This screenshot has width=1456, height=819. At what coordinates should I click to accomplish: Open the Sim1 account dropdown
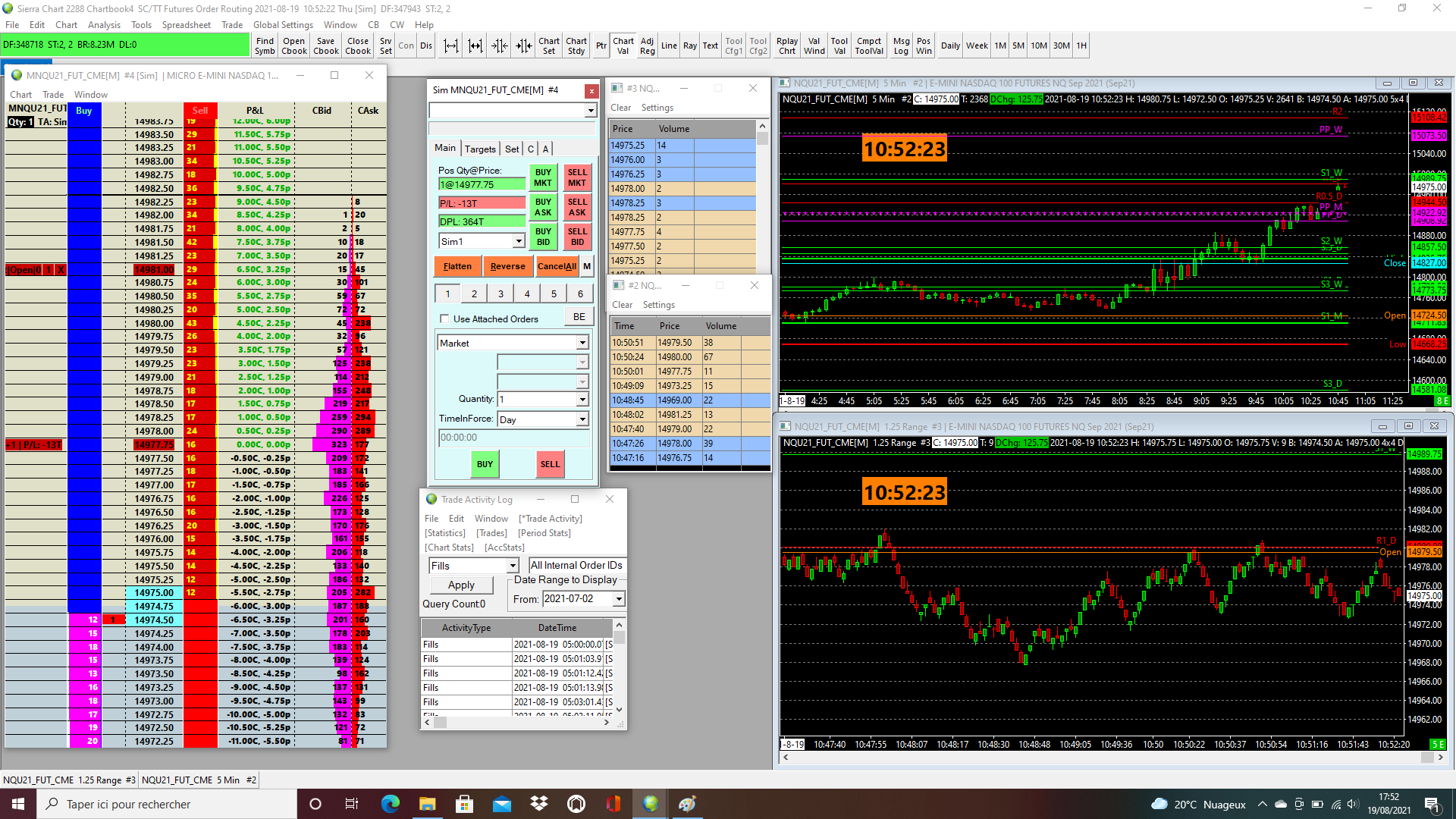pos(519,241)
